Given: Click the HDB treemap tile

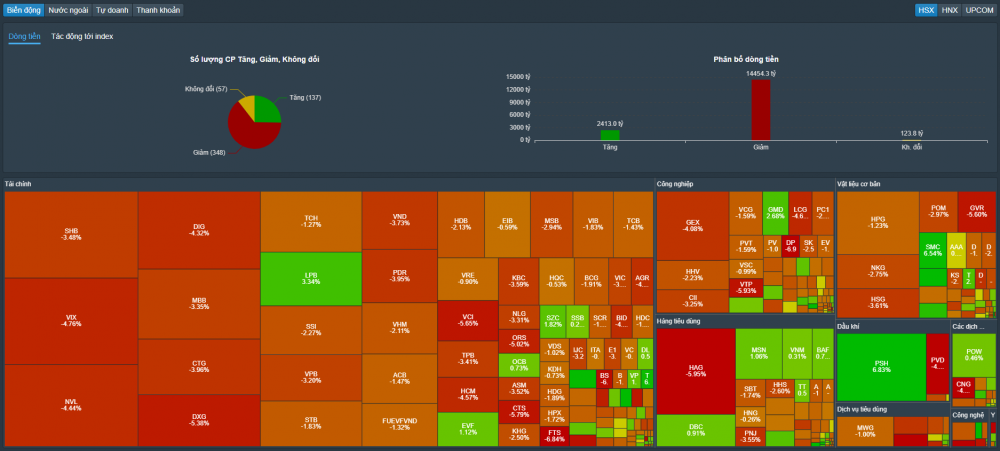Looking at the screenshot, I should tap(461, 224).
